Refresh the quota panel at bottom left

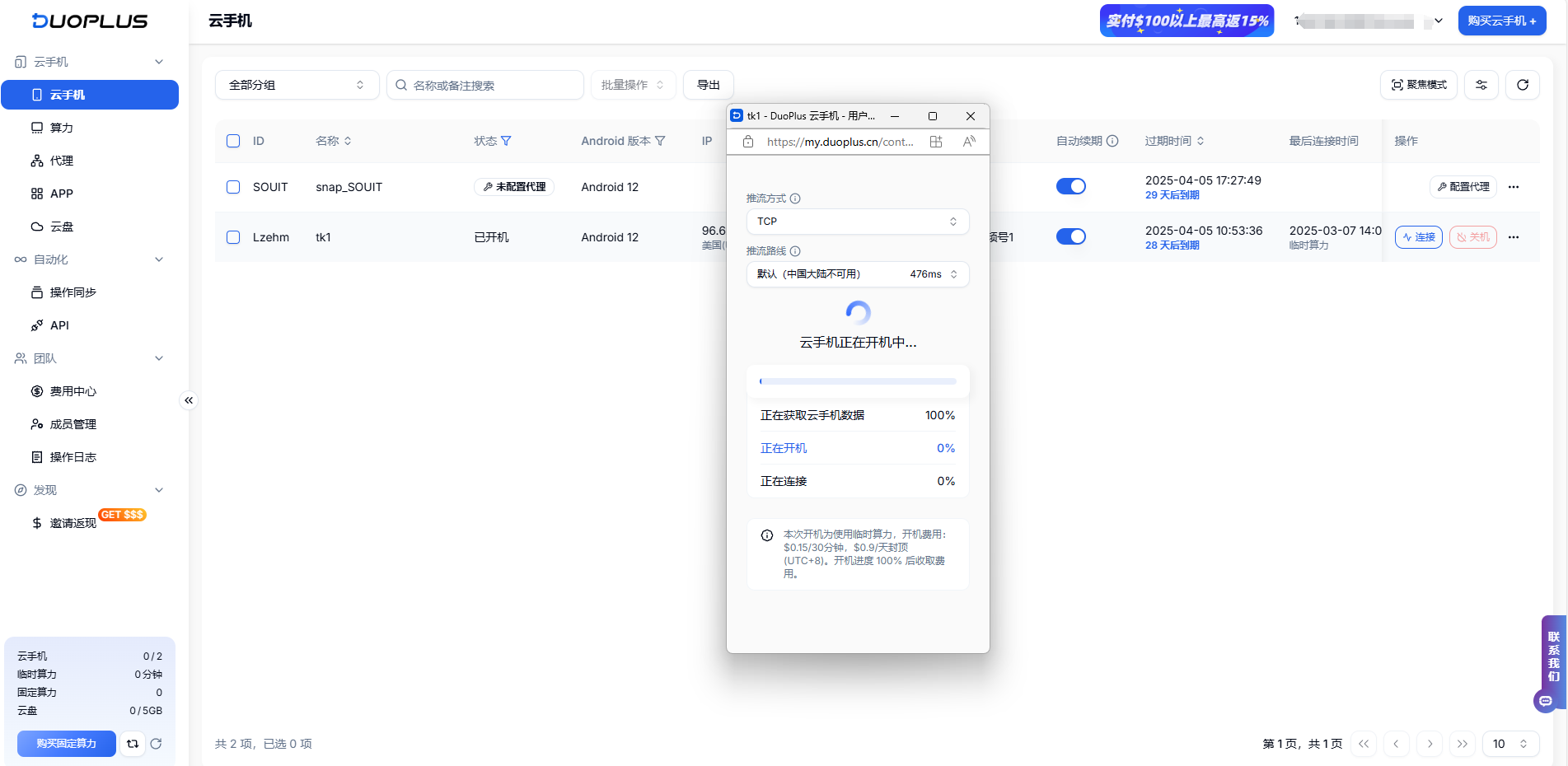pyautogui.click(x=156, y=744)
